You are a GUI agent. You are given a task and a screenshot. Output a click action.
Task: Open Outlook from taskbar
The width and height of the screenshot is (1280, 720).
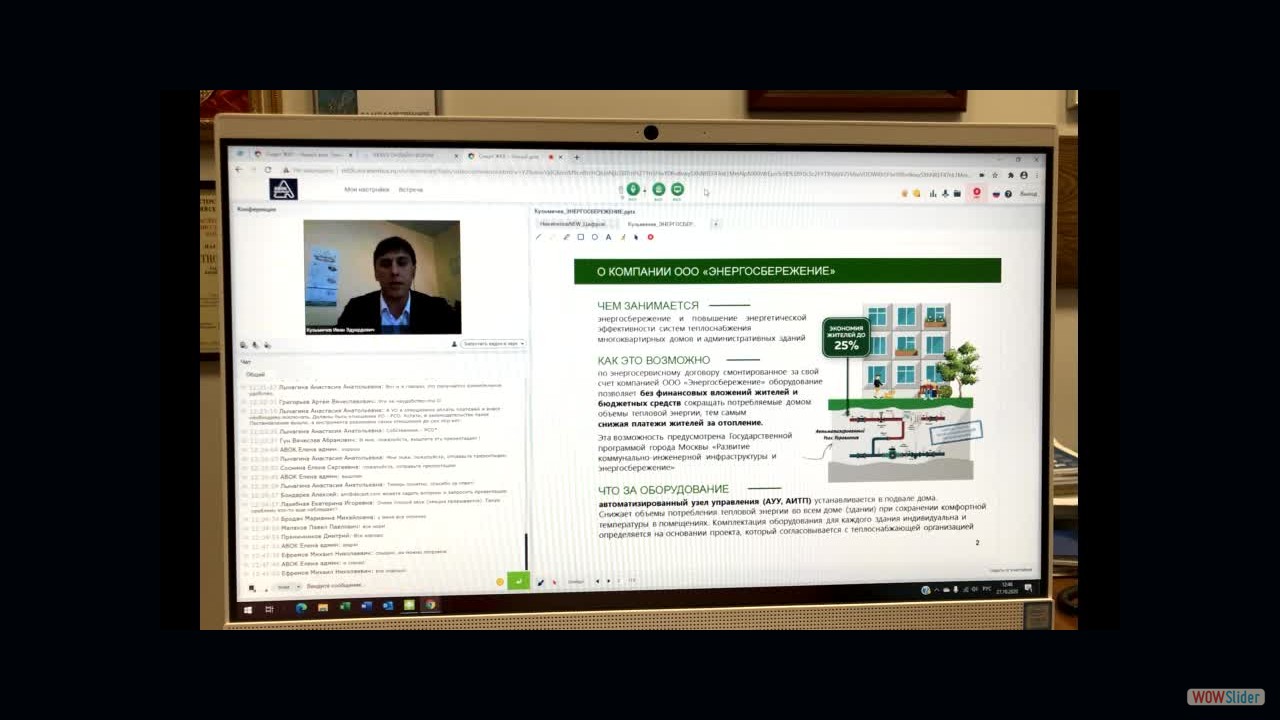(x=388, y=605)
